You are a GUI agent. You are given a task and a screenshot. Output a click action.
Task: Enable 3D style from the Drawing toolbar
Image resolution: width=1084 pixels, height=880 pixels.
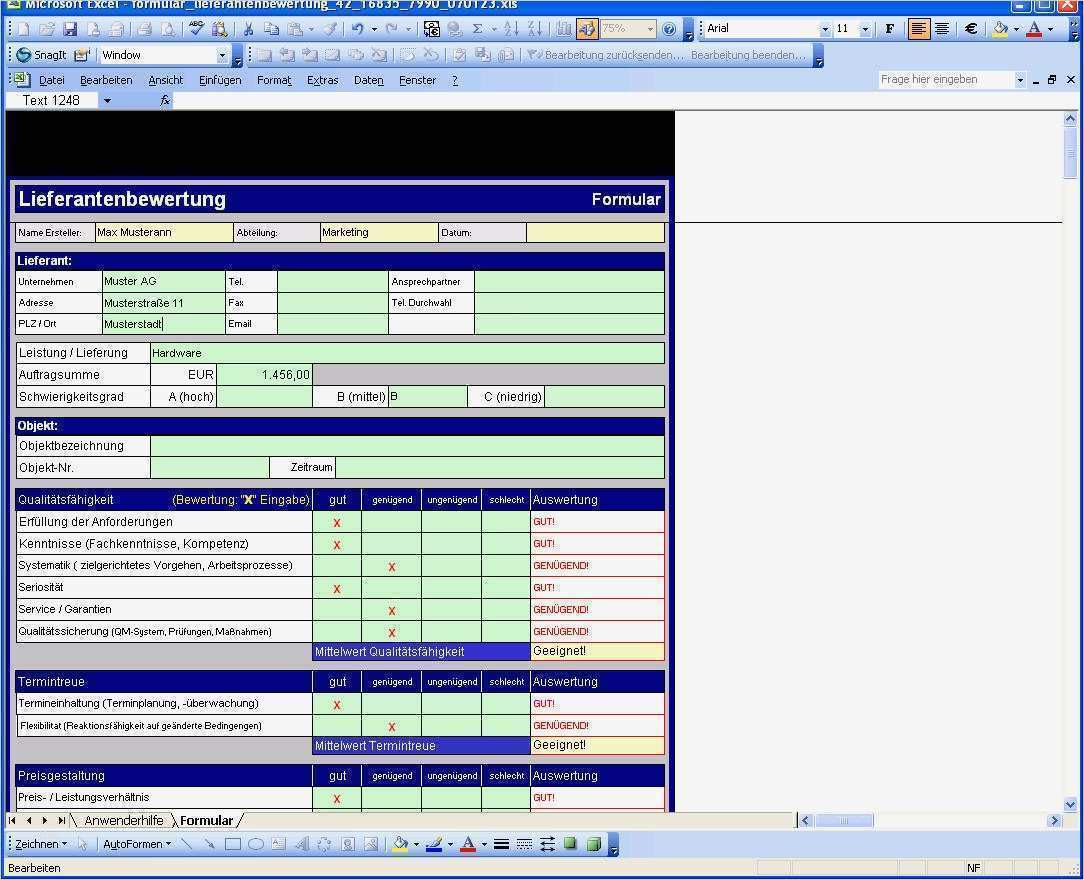point(594,844)
